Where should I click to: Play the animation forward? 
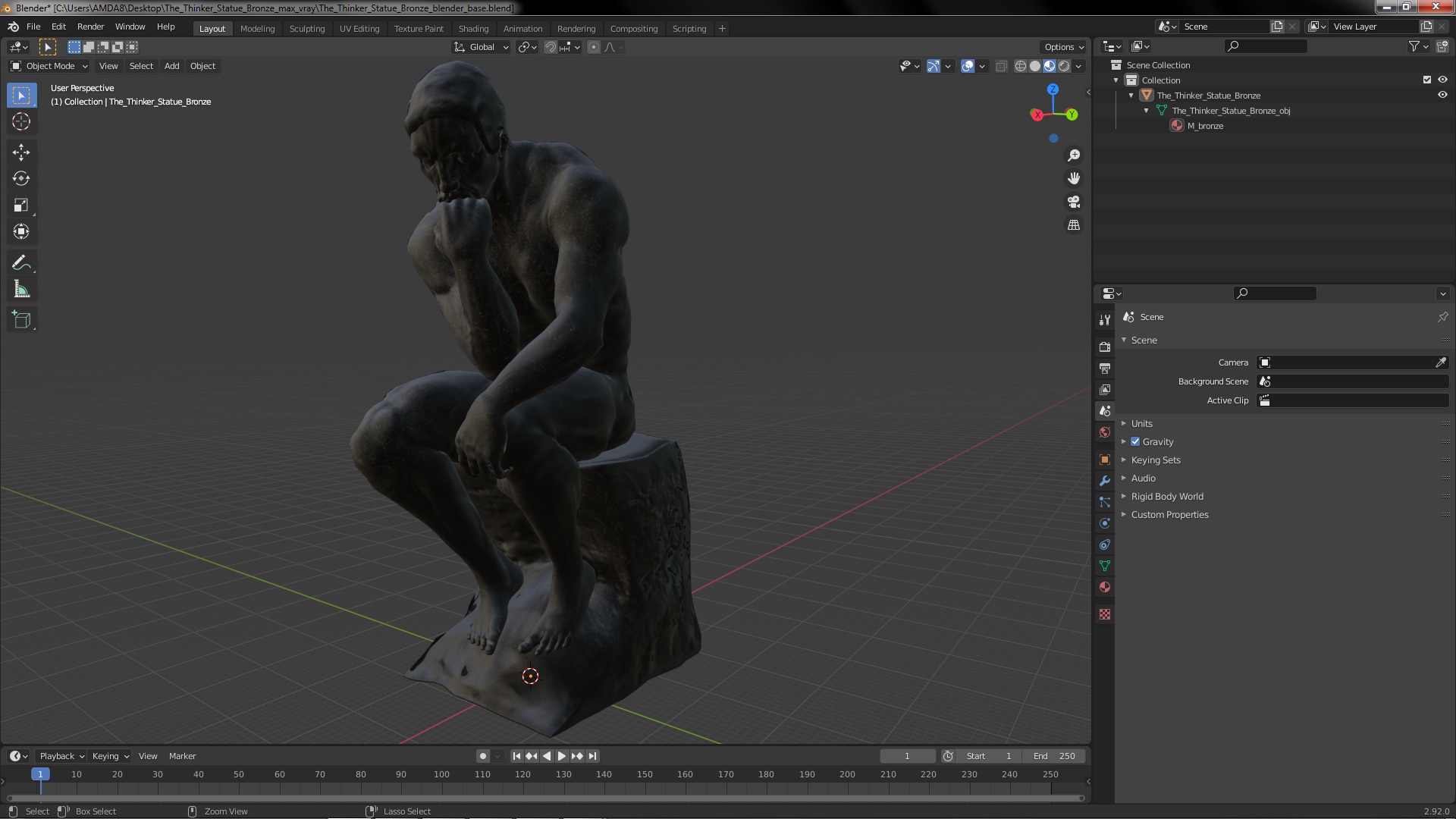point(561,756)
